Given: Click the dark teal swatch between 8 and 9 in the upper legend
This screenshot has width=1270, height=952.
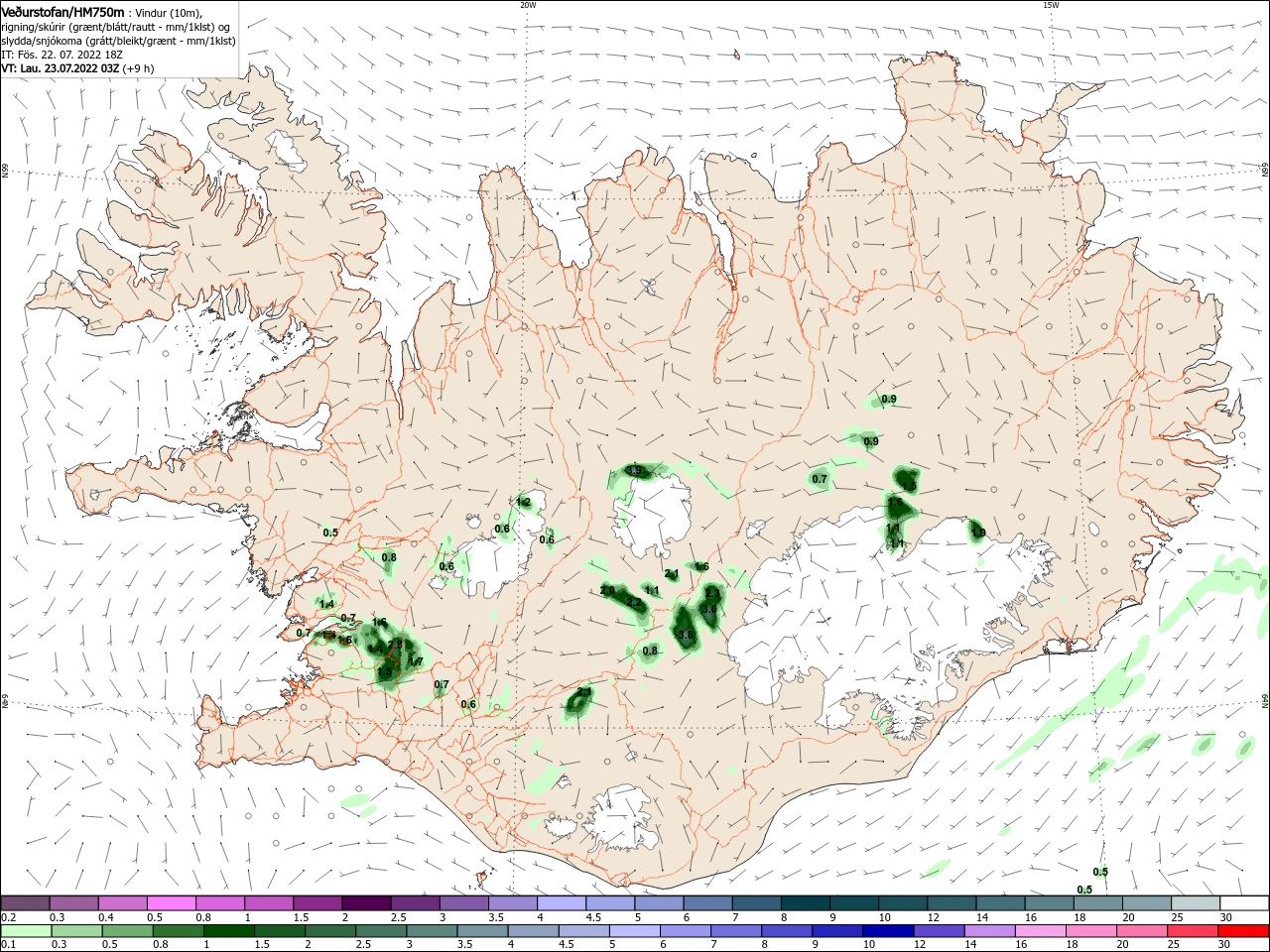Looking at the screenshot, I should coord(804,903).
